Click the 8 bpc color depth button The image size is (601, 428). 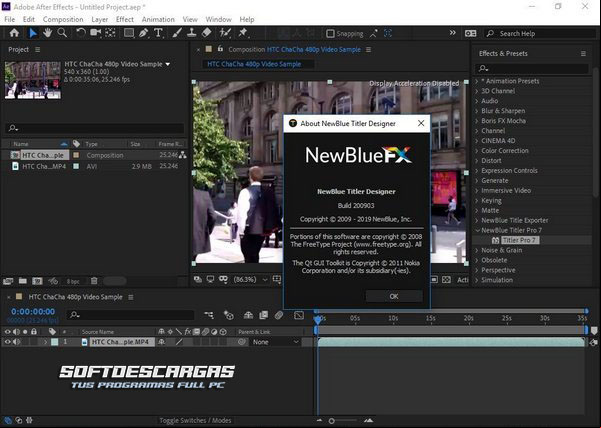click(x=73, y=282)
